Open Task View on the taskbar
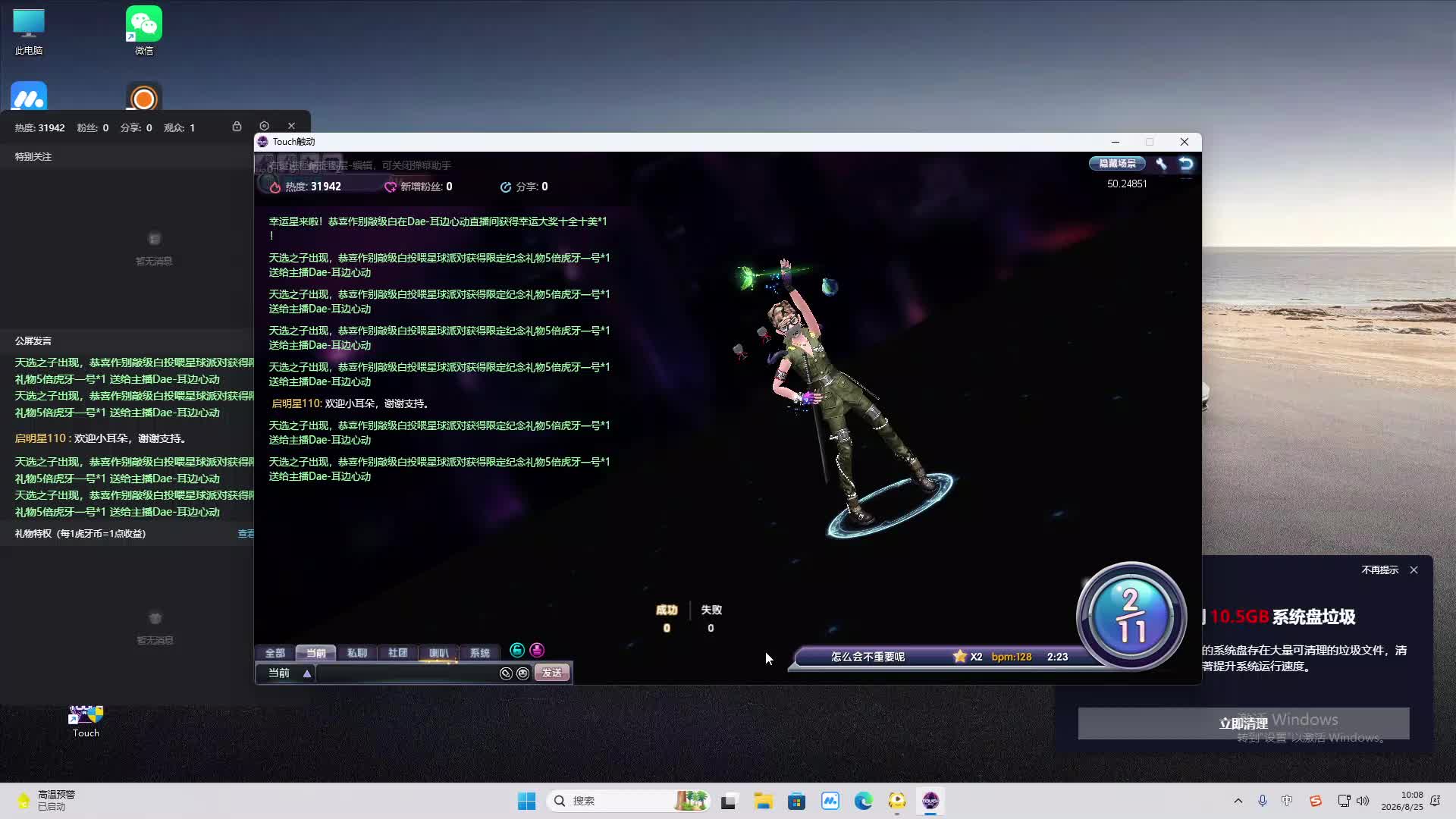The image size is (1456, 819). tap(729, 801)
